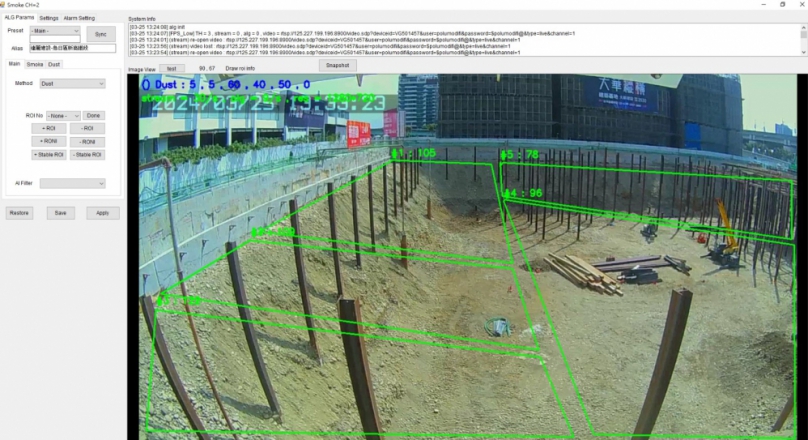Viewport: 808px width, 440px height.
Task: Remove a region with - ROI
Action: pyautogui.click(x=87, y=129)
